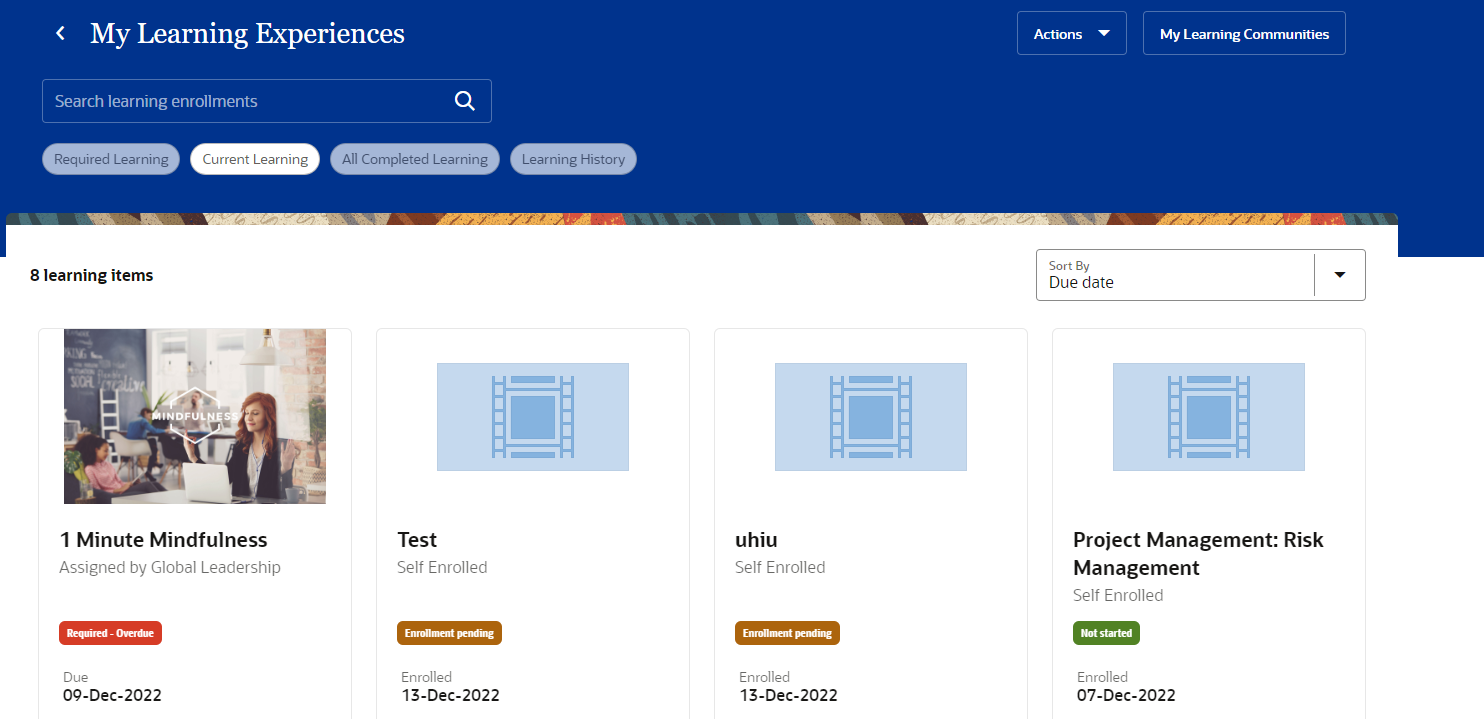
Task: Open the uhiu course title
Action: coord(756,540)
